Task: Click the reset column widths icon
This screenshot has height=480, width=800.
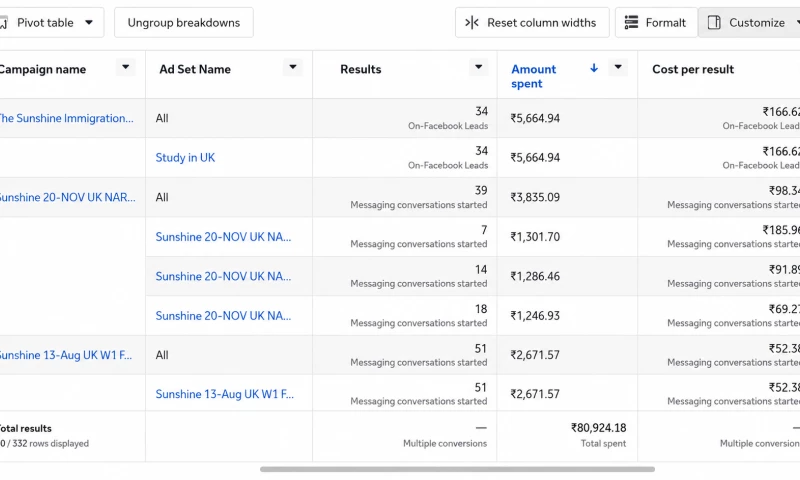Action: pos(472,22)
